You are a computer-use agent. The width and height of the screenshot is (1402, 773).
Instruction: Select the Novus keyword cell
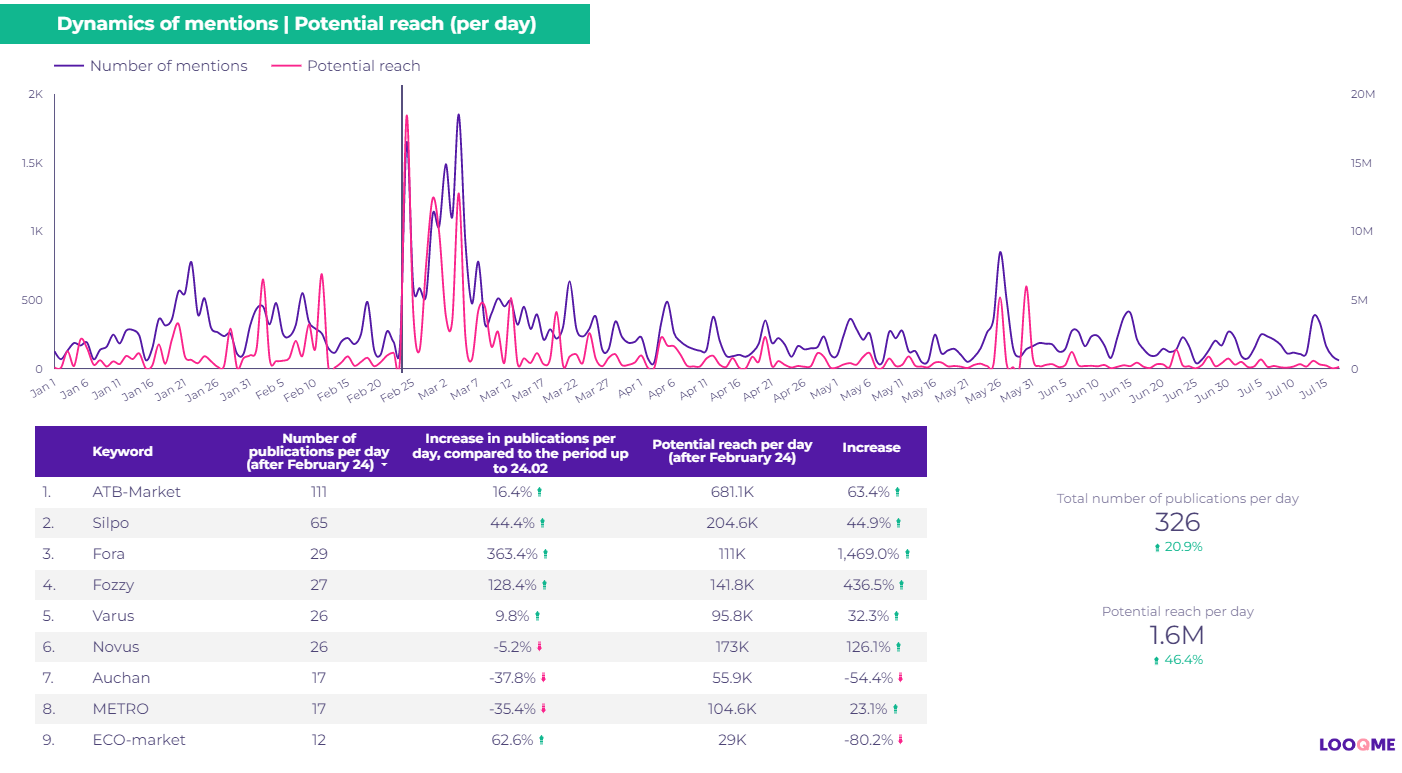click(x=115, y=647)
